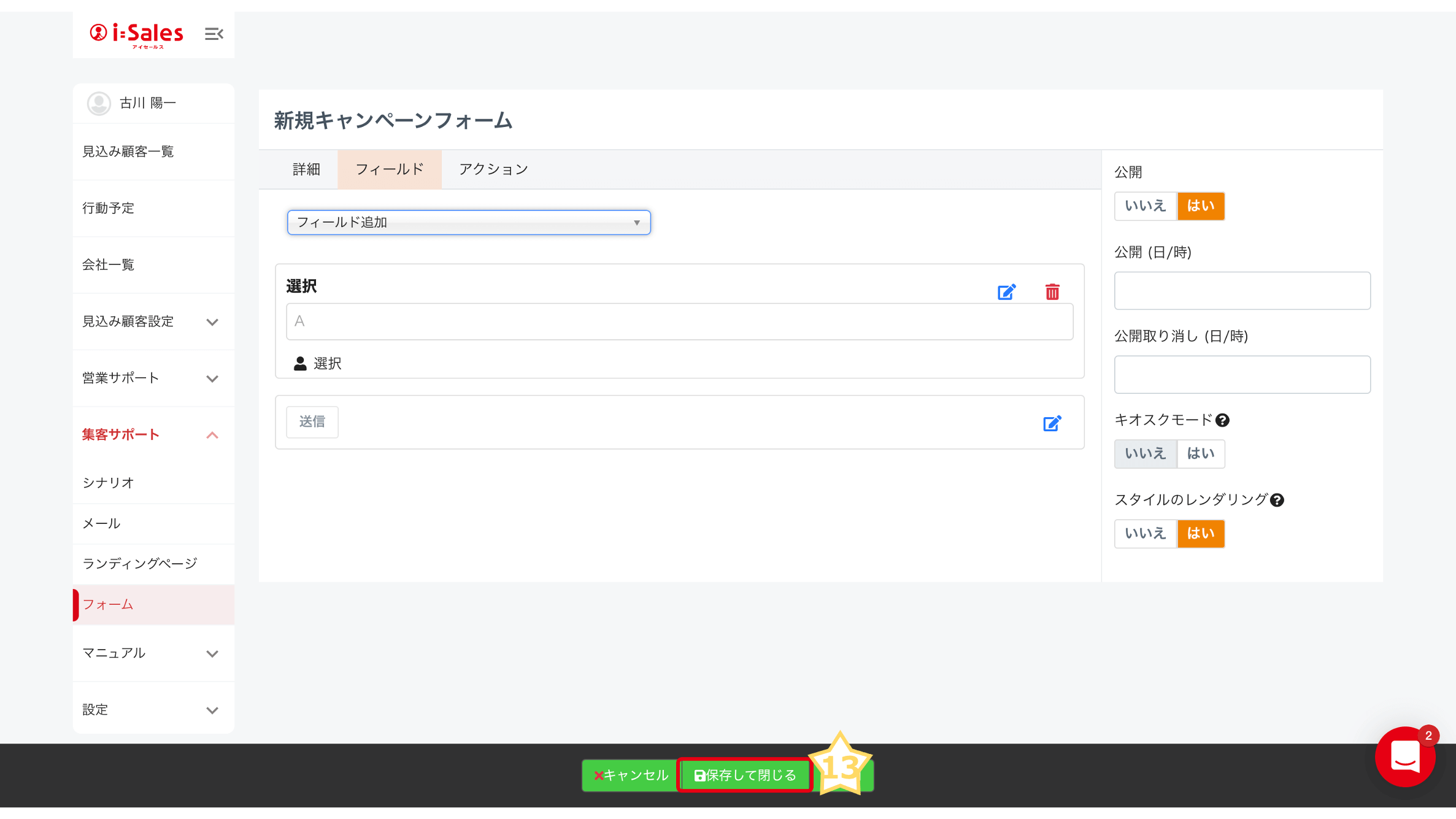Delete the 選択 field with trash icon
The width and height of the screenshot is (1456, 819).
point(1052,292)
